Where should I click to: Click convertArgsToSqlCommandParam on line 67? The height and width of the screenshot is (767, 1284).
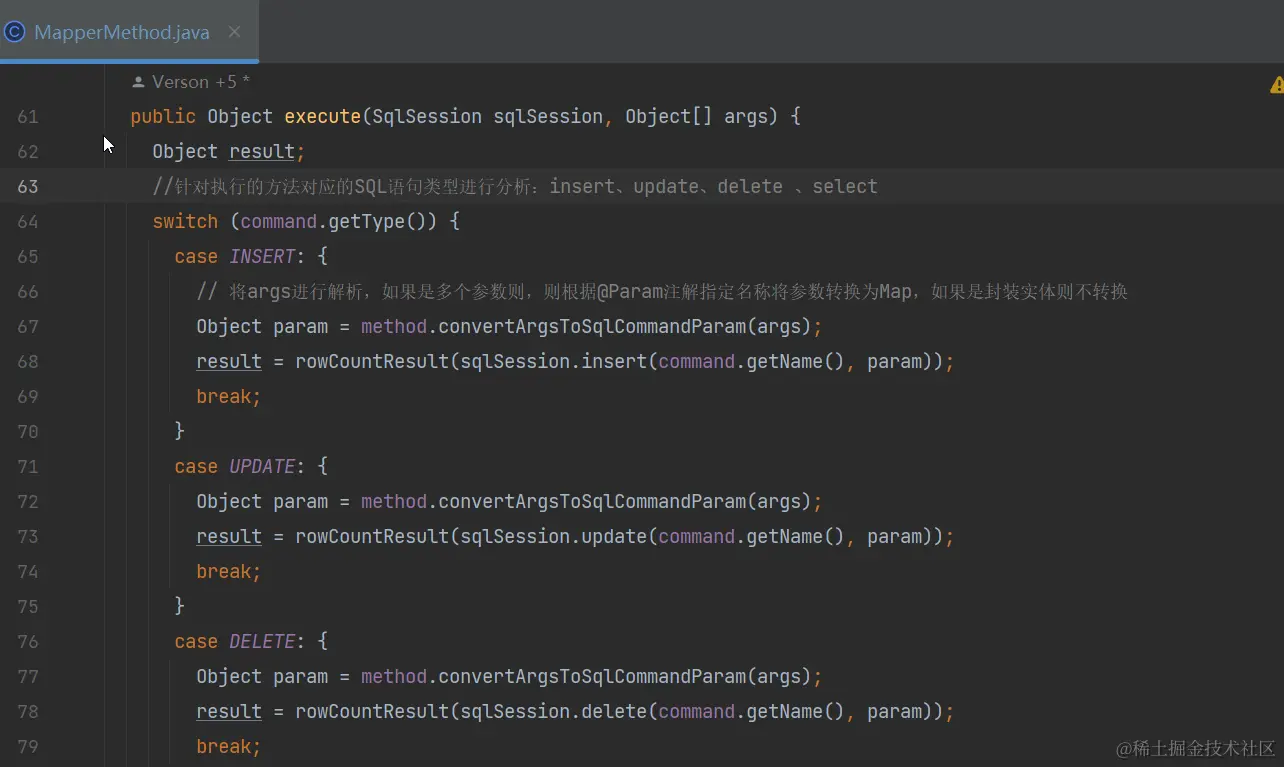coord(592,327)
